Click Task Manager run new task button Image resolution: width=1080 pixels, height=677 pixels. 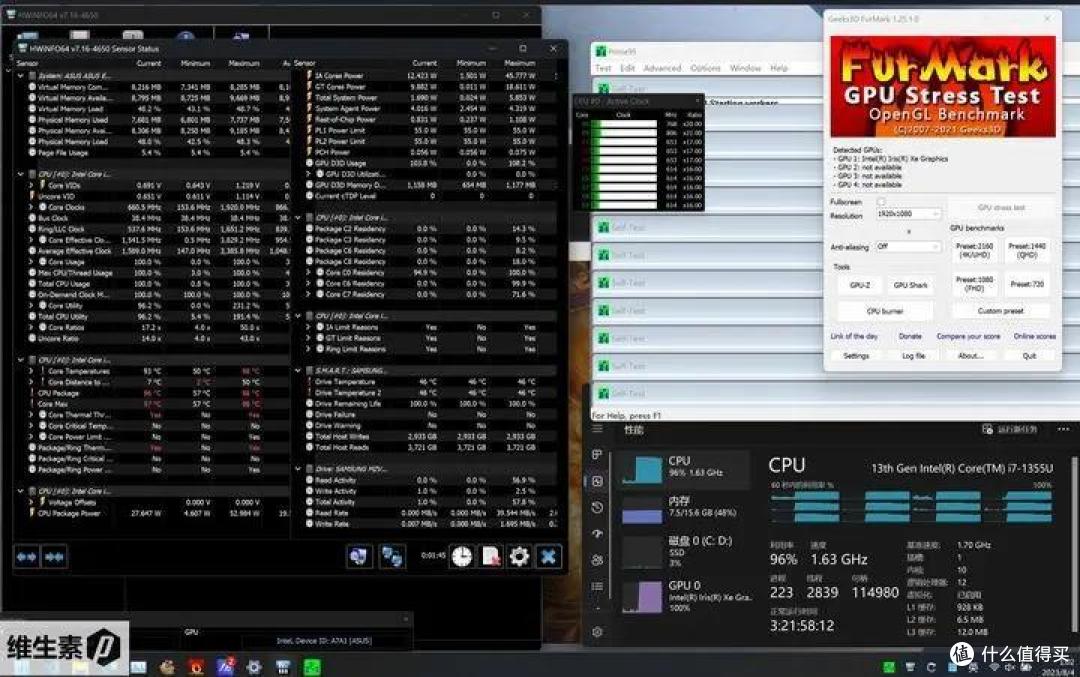pos(1010,429)
